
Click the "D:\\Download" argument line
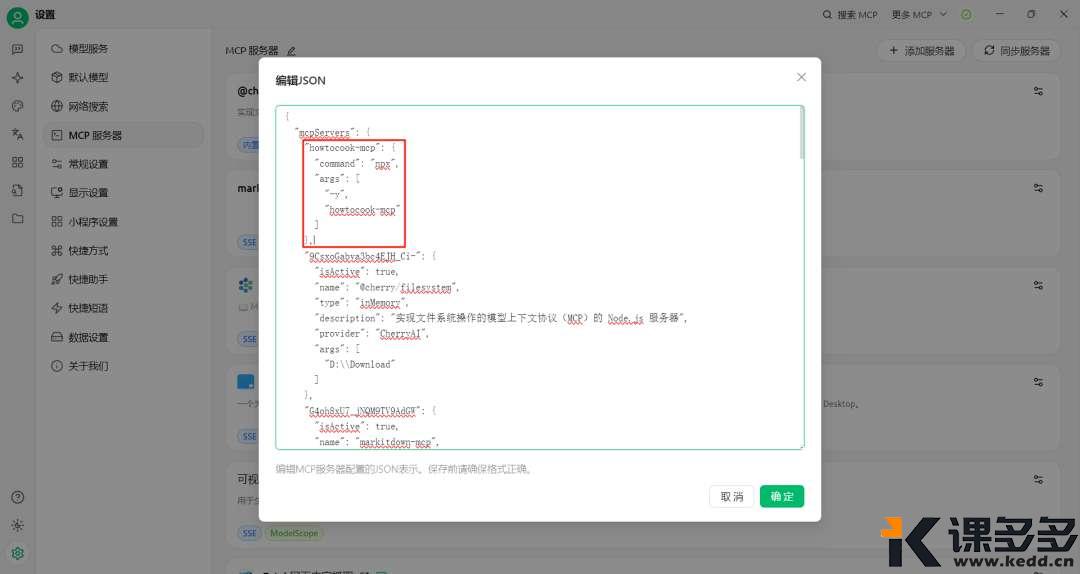pos(360,364)
